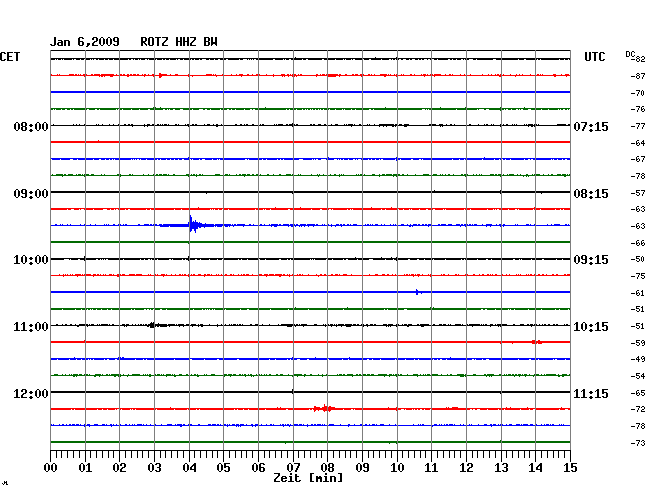Screen dimensions: 650x494
Task: Click the date label 'Jan 6,2009'
Action: tap(85, 42)
